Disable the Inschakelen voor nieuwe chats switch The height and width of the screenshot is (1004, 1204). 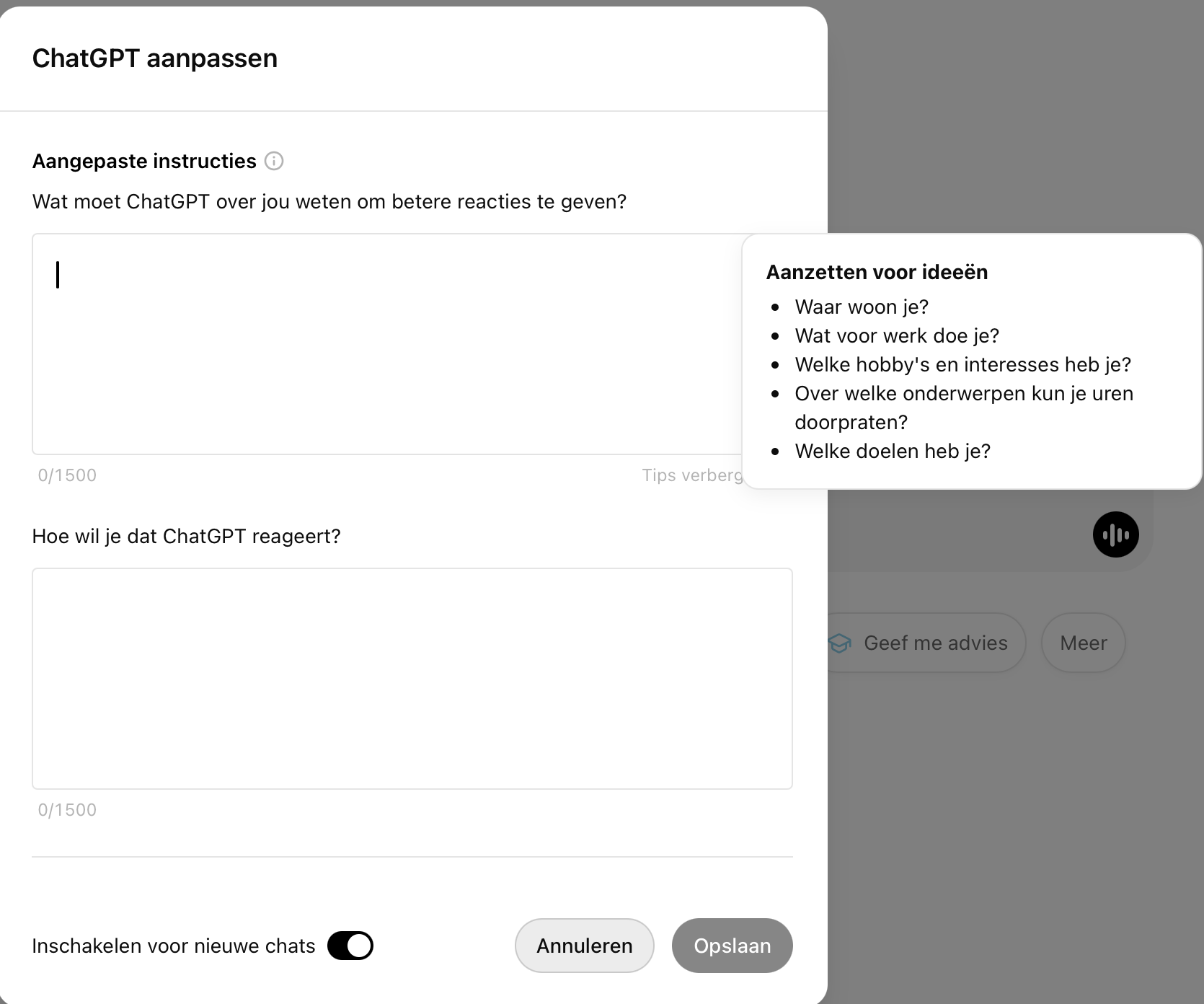point(350,946)
